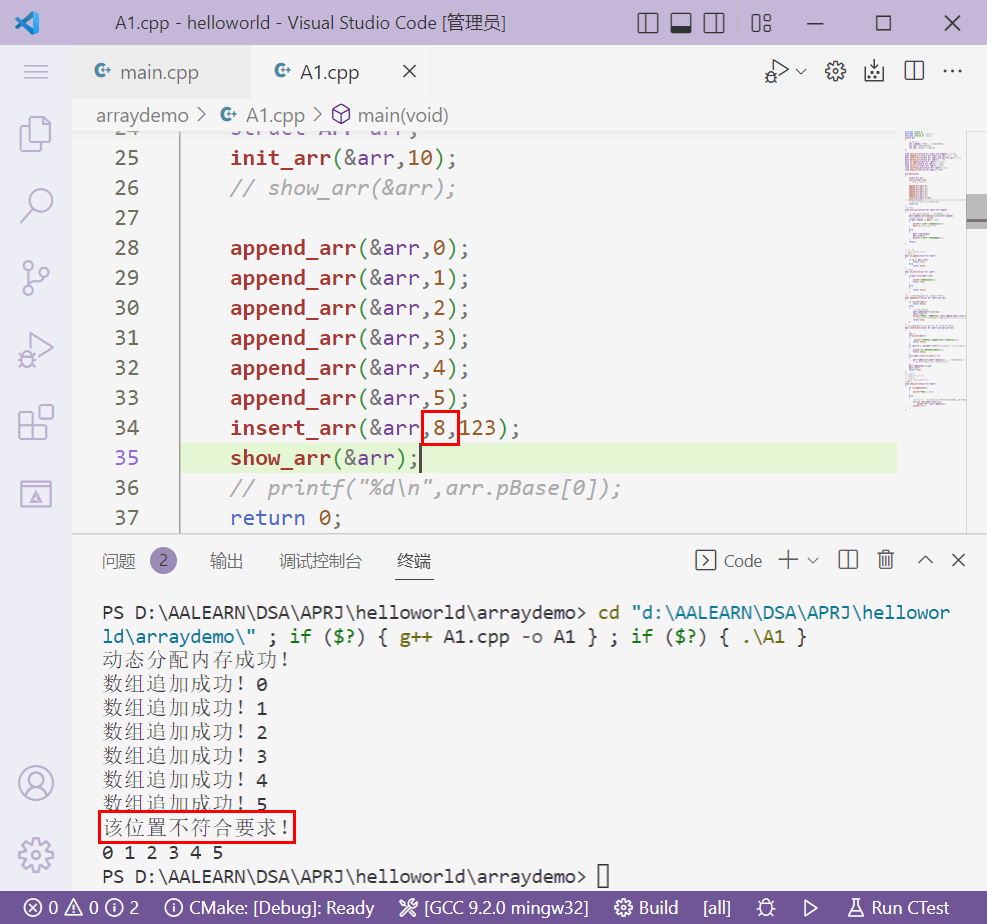Open terminal launch profile dropdown
987x924 pixels.
pos(813,560)
